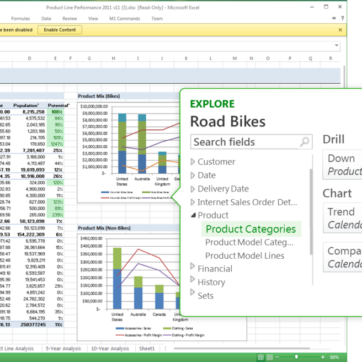This screenshot has height=362, width=362.
Task: Select column M header
Action: pos(235,58)
